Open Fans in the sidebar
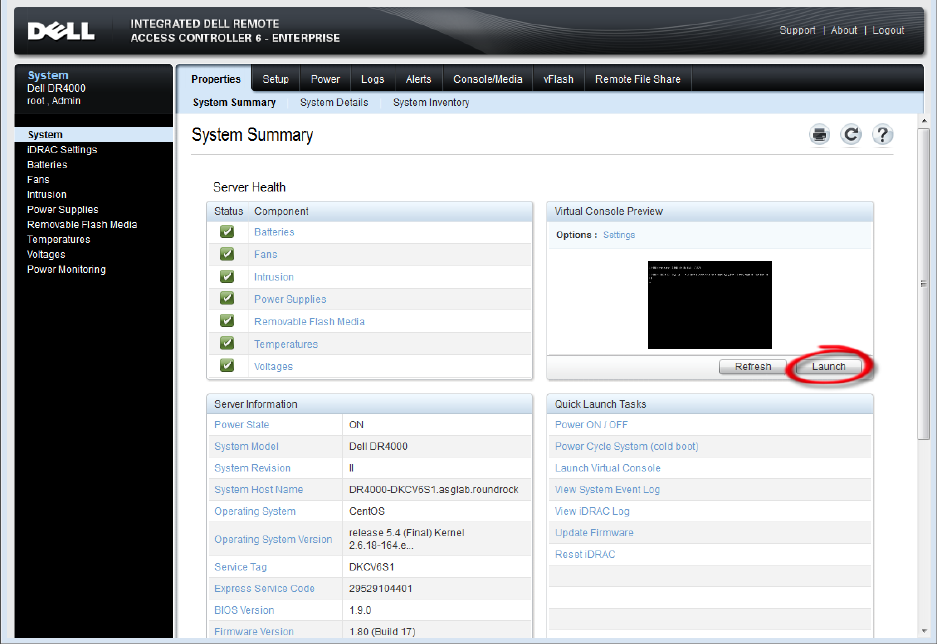The height and width of the screenshot is (644, 937). point(38,179)
